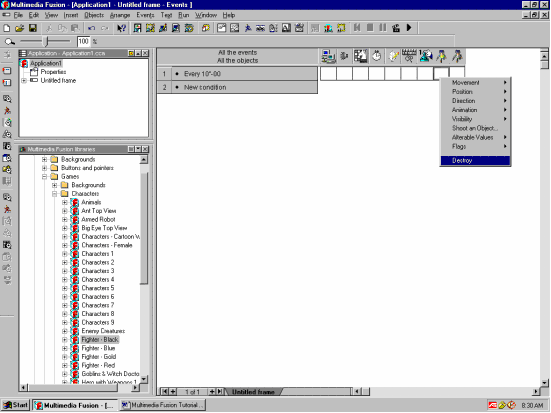Select the Storyboard controls chess-knight icon

(x=361, y=56)
